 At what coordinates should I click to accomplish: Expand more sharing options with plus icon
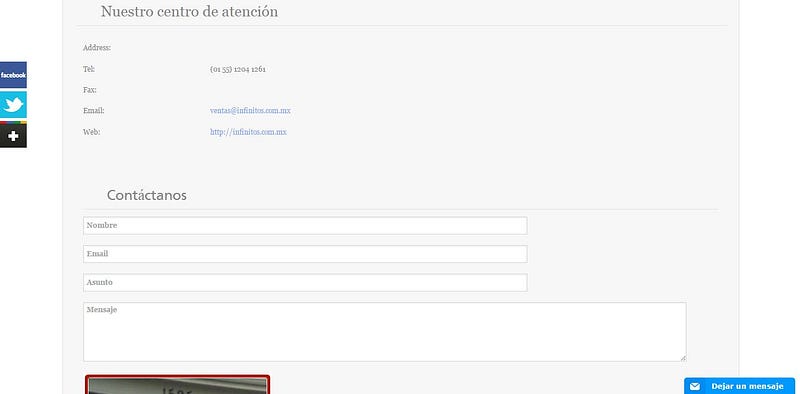(x=13, y=135)
